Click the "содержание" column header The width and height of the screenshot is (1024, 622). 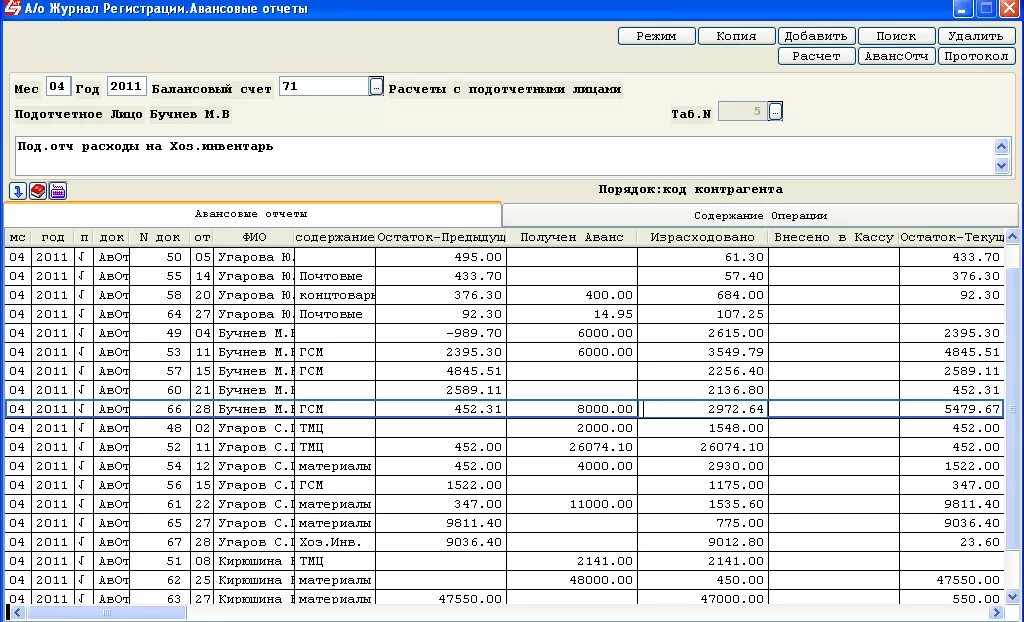coord(335,237)
